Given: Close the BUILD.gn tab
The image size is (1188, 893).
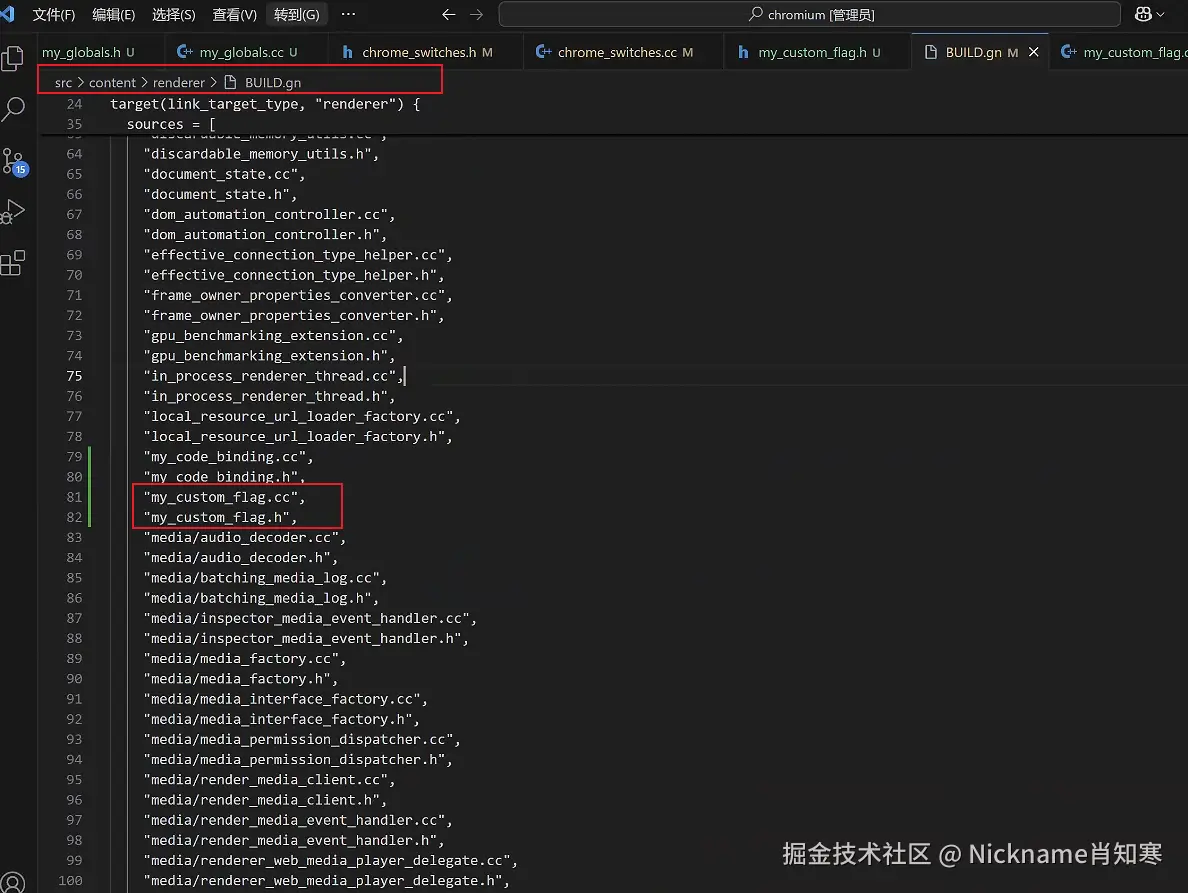Looking at the screenshot, I should pyautogui.click(x=1033, y=52).
